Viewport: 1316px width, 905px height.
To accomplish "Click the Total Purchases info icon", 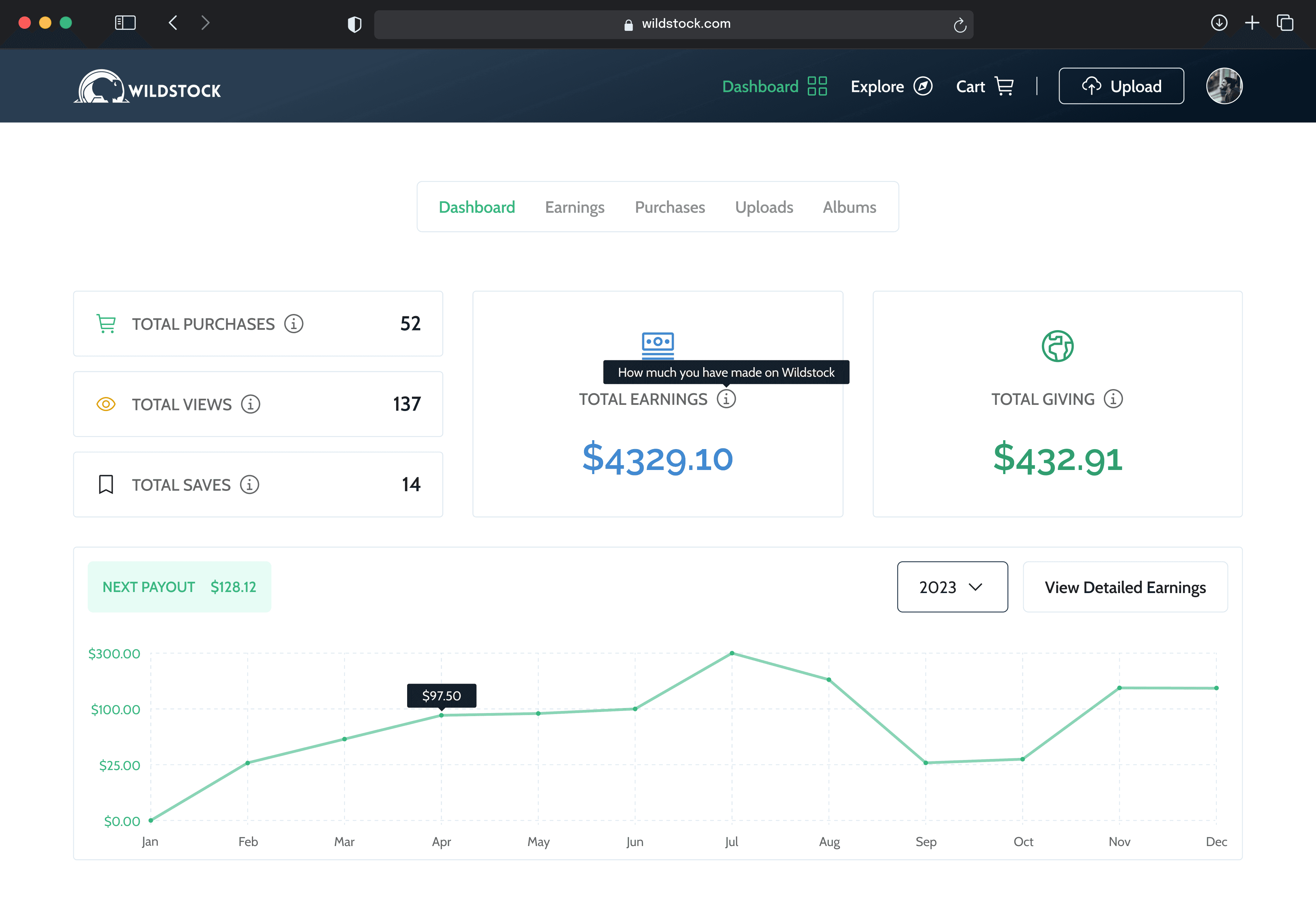I will pyautogui.click(x=294, y=324).
